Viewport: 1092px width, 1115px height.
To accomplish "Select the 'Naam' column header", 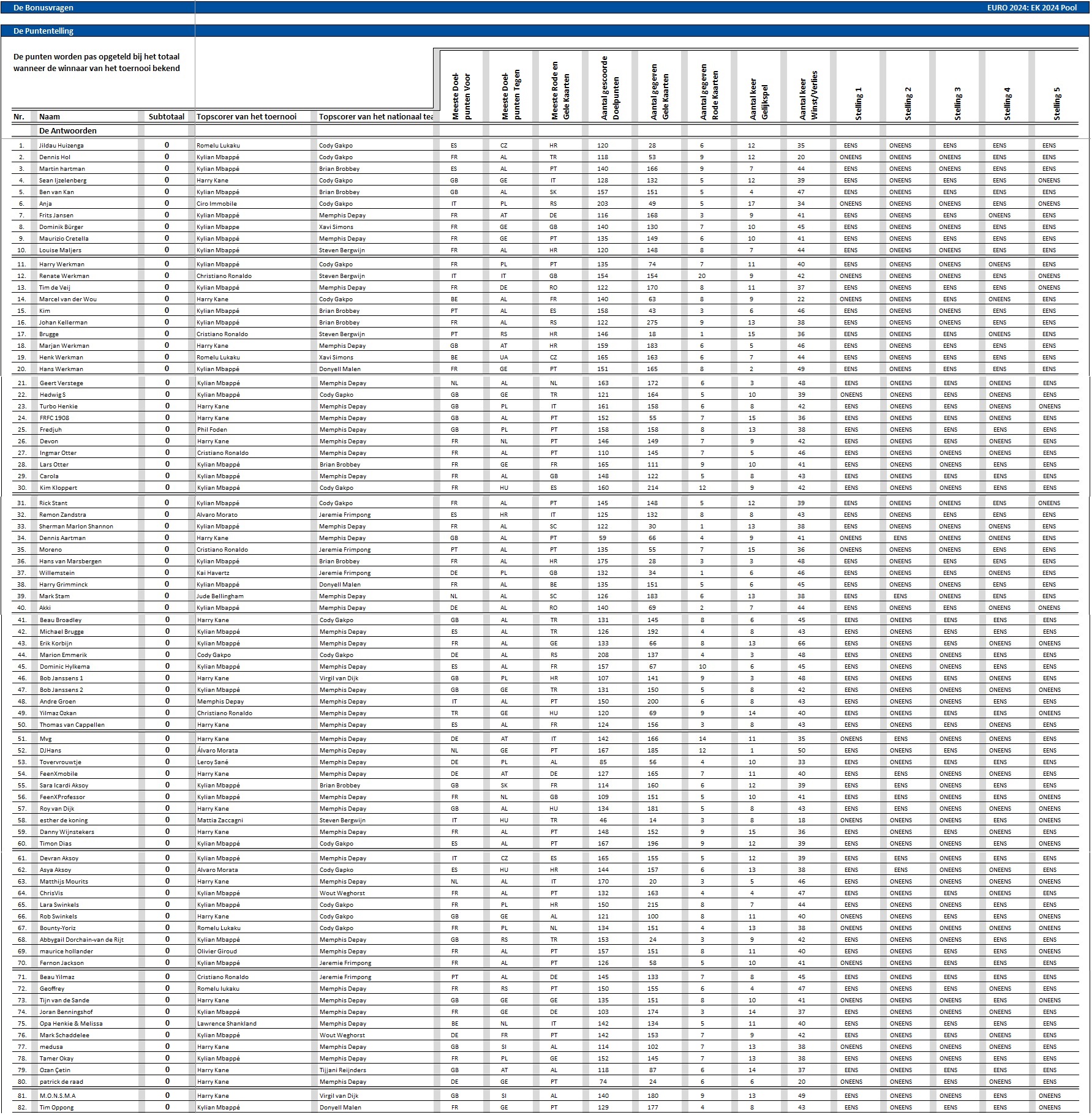I will 50,116.
